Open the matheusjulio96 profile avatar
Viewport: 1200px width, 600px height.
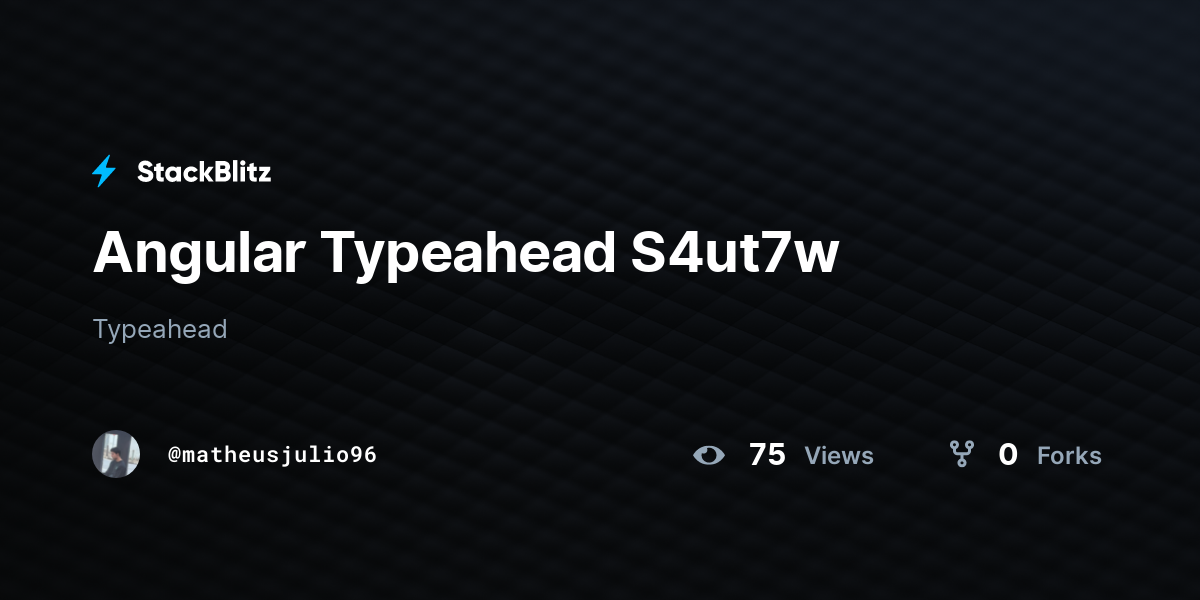tap(116, 454)
